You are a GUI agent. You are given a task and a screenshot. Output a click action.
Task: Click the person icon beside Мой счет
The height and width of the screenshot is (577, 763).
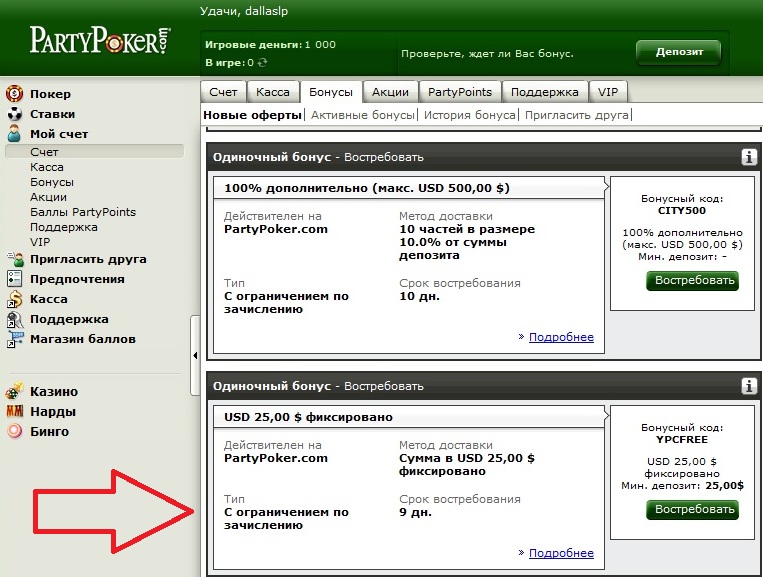click(15, 133)
